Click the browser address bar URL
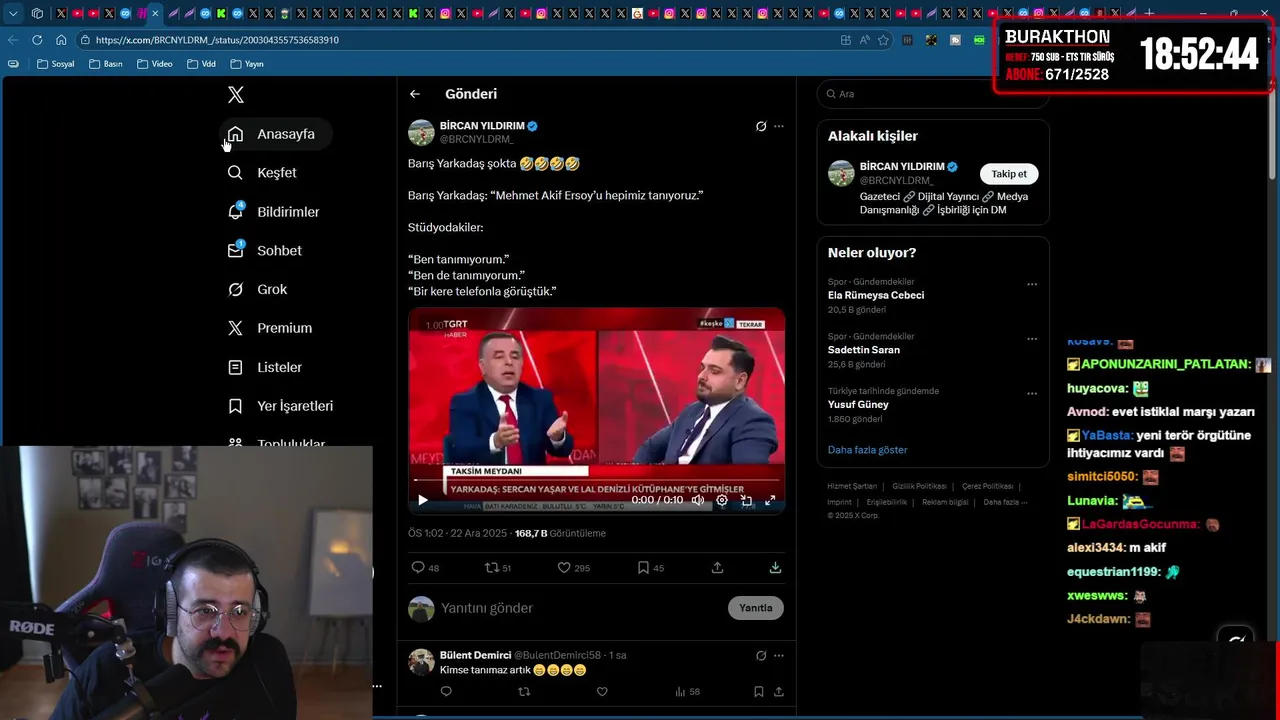The width and height of the screenshot is (1280, 720). [x=217, y=40]
